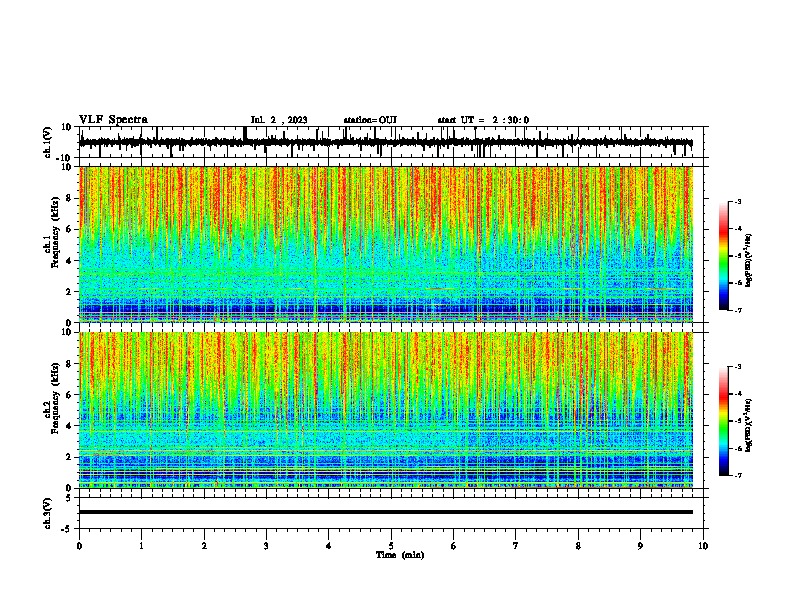Click time axis tick label "10"

click(x=703, y=546)
